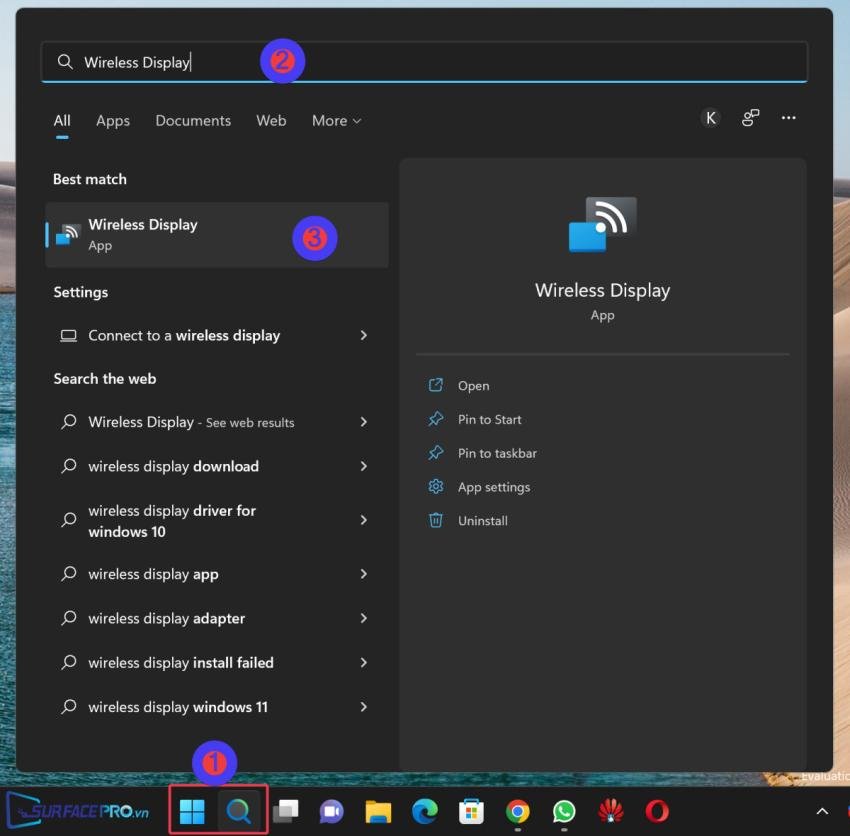850x836 pixels.
Task: Click the Wireless Display app icon in results
Action: pos(69,231)
